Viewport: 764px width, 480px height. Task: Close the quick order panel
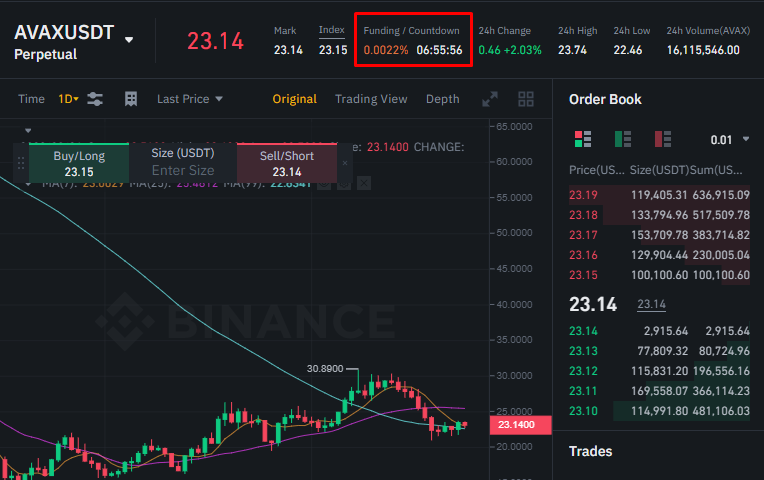345,163
